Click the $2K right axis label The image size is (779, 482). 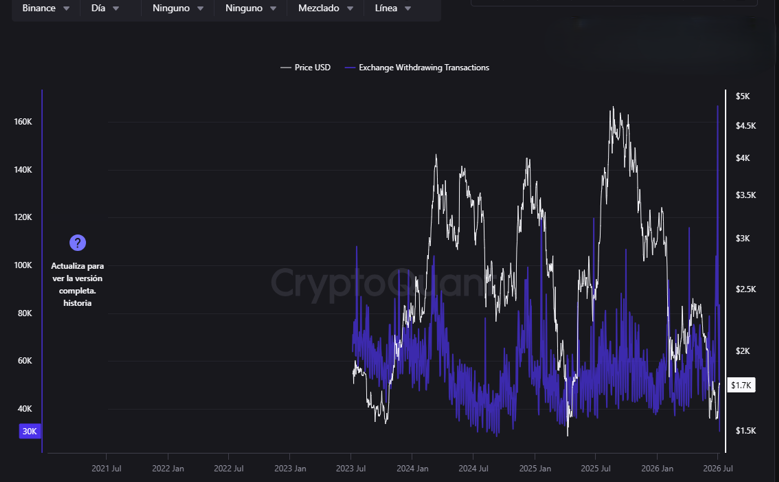click(x=743, y=351)
